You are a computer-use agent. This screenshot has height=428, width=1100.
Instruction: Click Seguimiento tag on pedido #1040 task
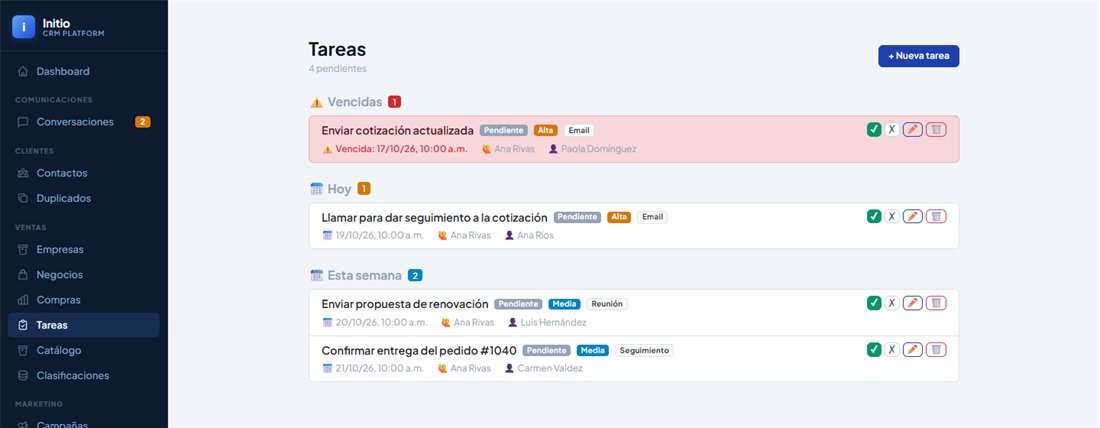pyautogui.click(x=644, y=350)
